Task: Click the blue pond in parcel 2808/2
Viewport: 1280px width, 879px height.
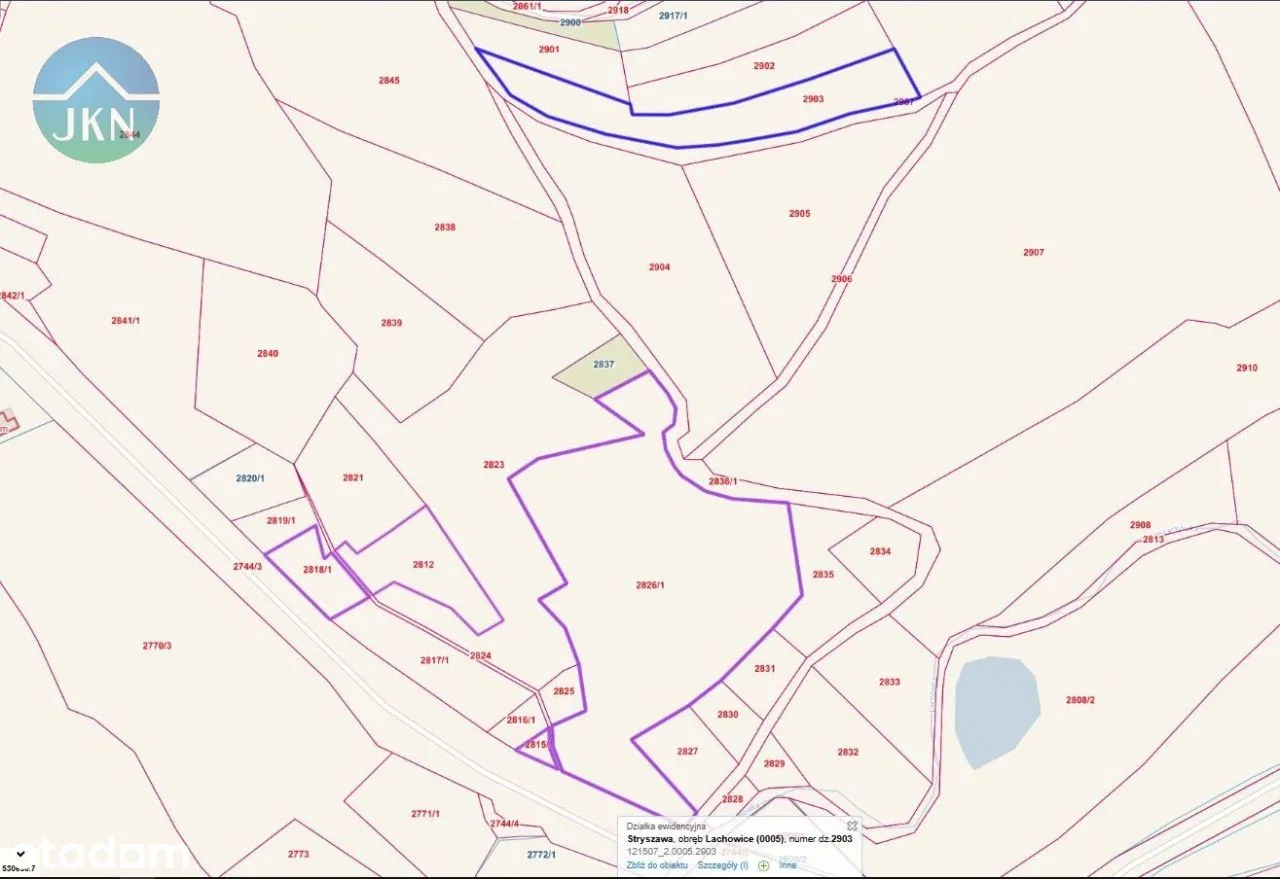Action: (996, 707)
